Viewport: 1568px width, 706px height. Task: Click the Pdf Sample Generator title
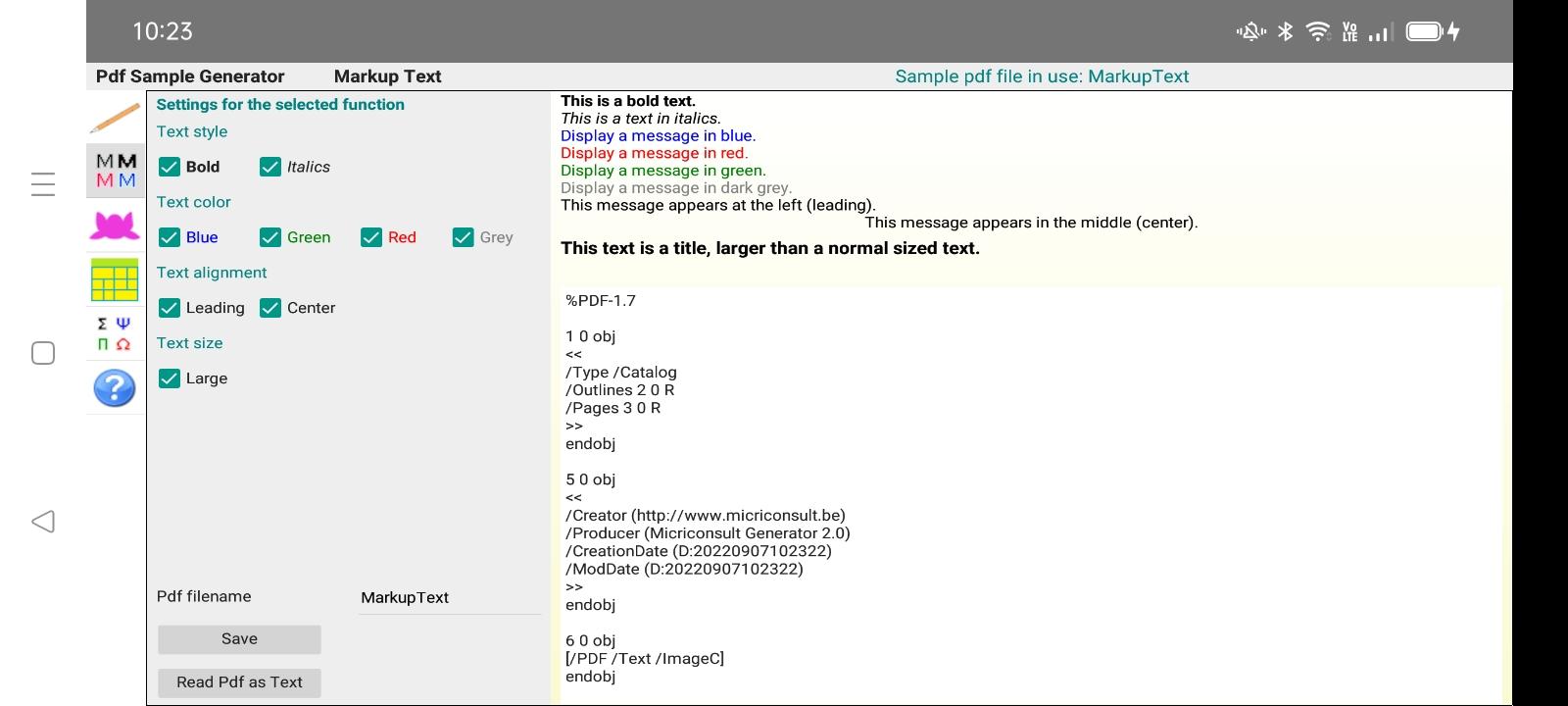(x=190, y=76)
